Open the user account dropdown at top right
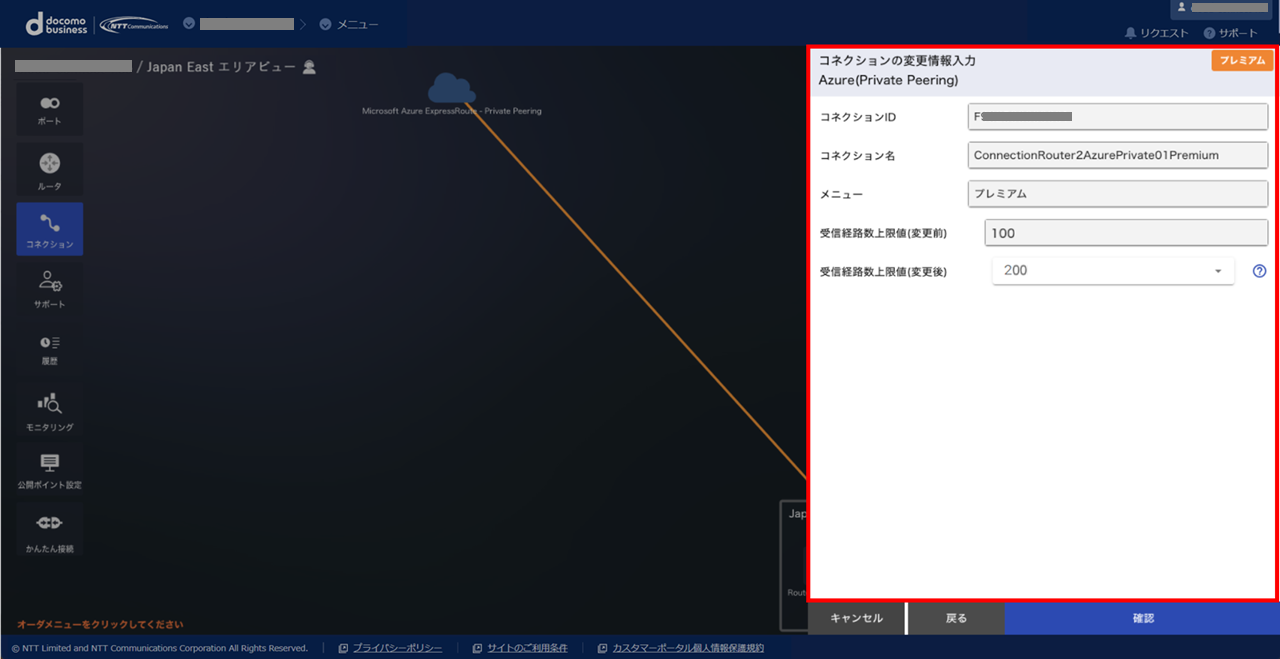1280x659 pixels. [1220, 8]
